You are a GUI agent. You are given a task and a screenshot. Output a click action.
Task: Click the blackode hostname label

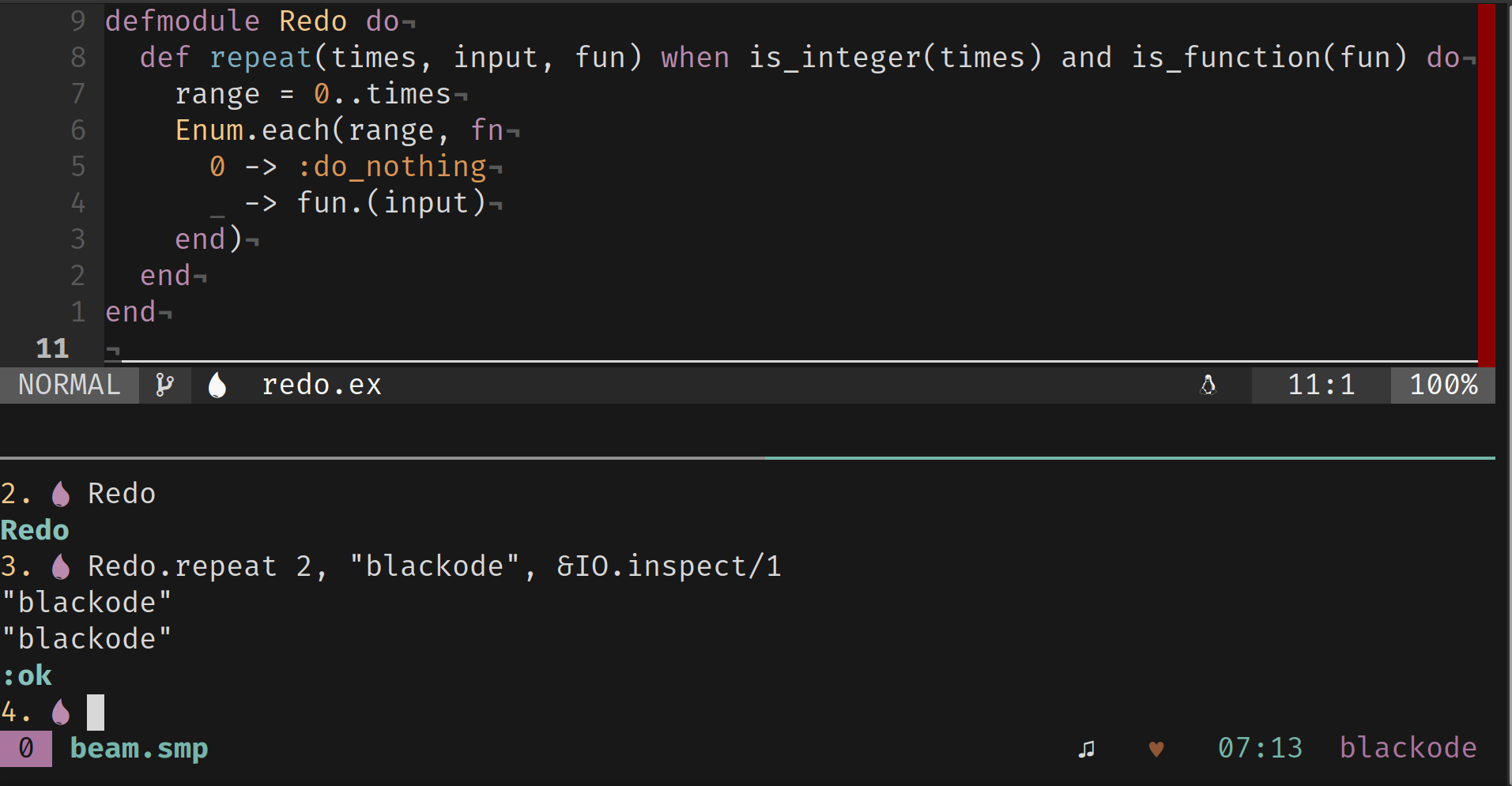[x=1408, y=748]
